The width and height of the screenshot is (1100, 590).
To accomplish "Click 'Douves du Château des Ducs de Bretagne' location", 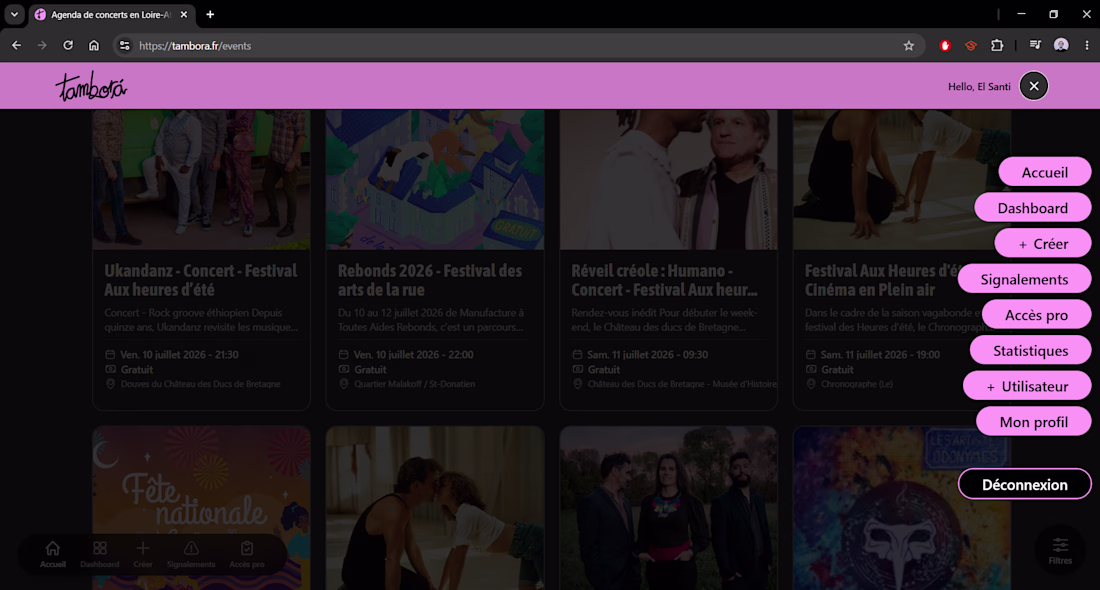I will click(x=201, y=384).
